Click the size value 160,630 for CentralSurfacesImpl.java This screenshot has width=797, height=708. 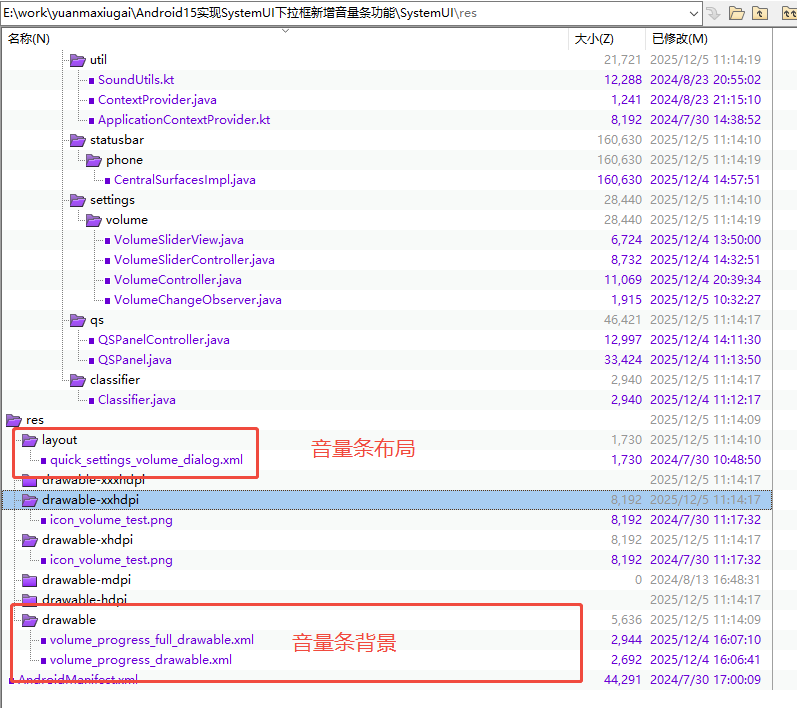point(619,180)
